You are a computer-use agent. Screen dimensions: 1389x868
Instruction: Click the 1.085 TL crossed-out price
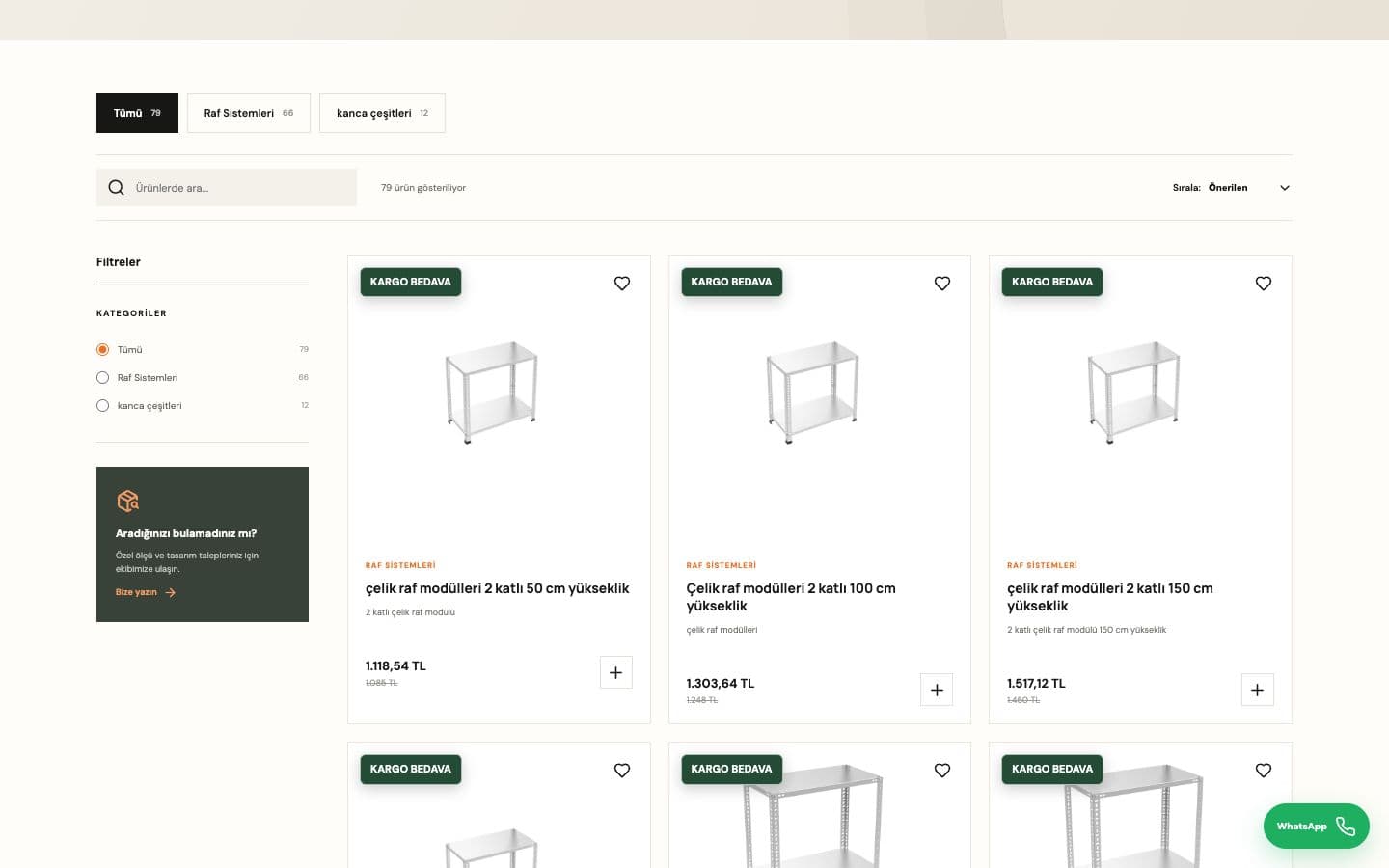pyautogui.click(x=381, y=683)
